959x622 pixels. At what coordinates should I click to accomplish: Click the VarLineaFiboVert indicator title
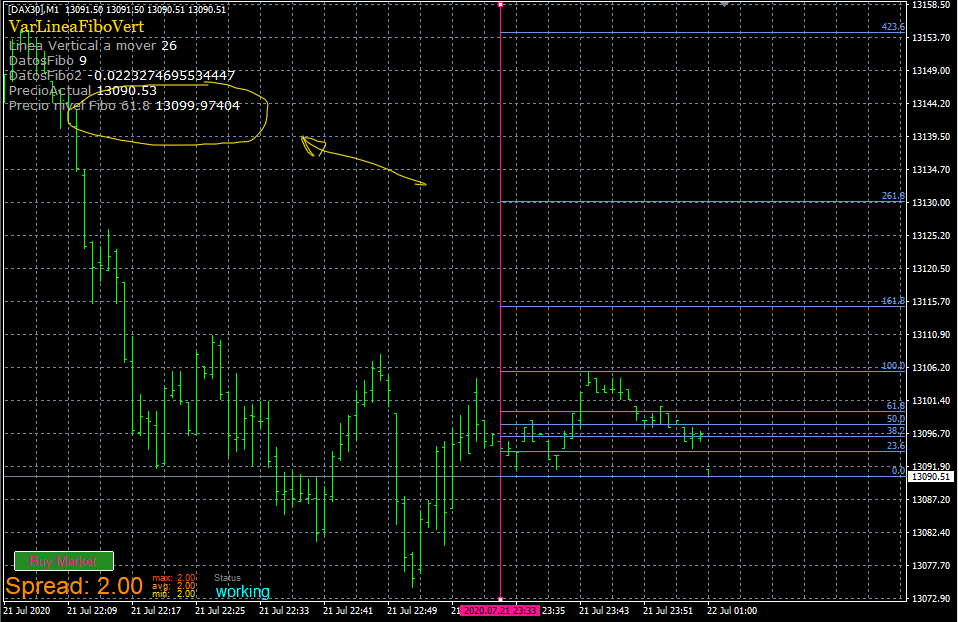[76, 27]
